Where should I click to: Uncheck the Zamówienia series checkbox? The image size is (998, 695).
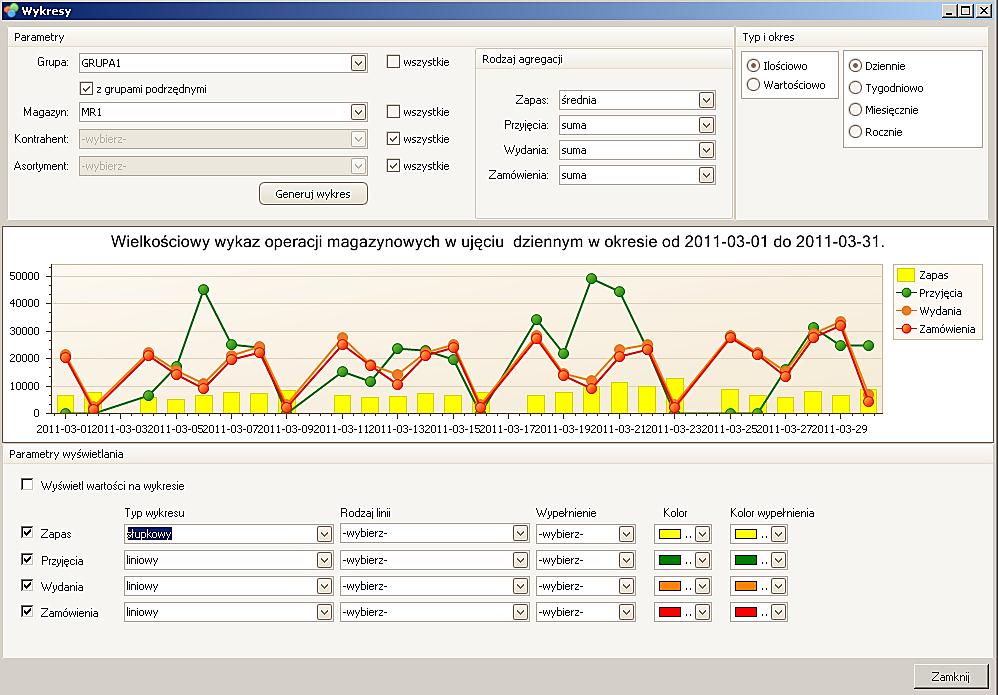[27, 611]
